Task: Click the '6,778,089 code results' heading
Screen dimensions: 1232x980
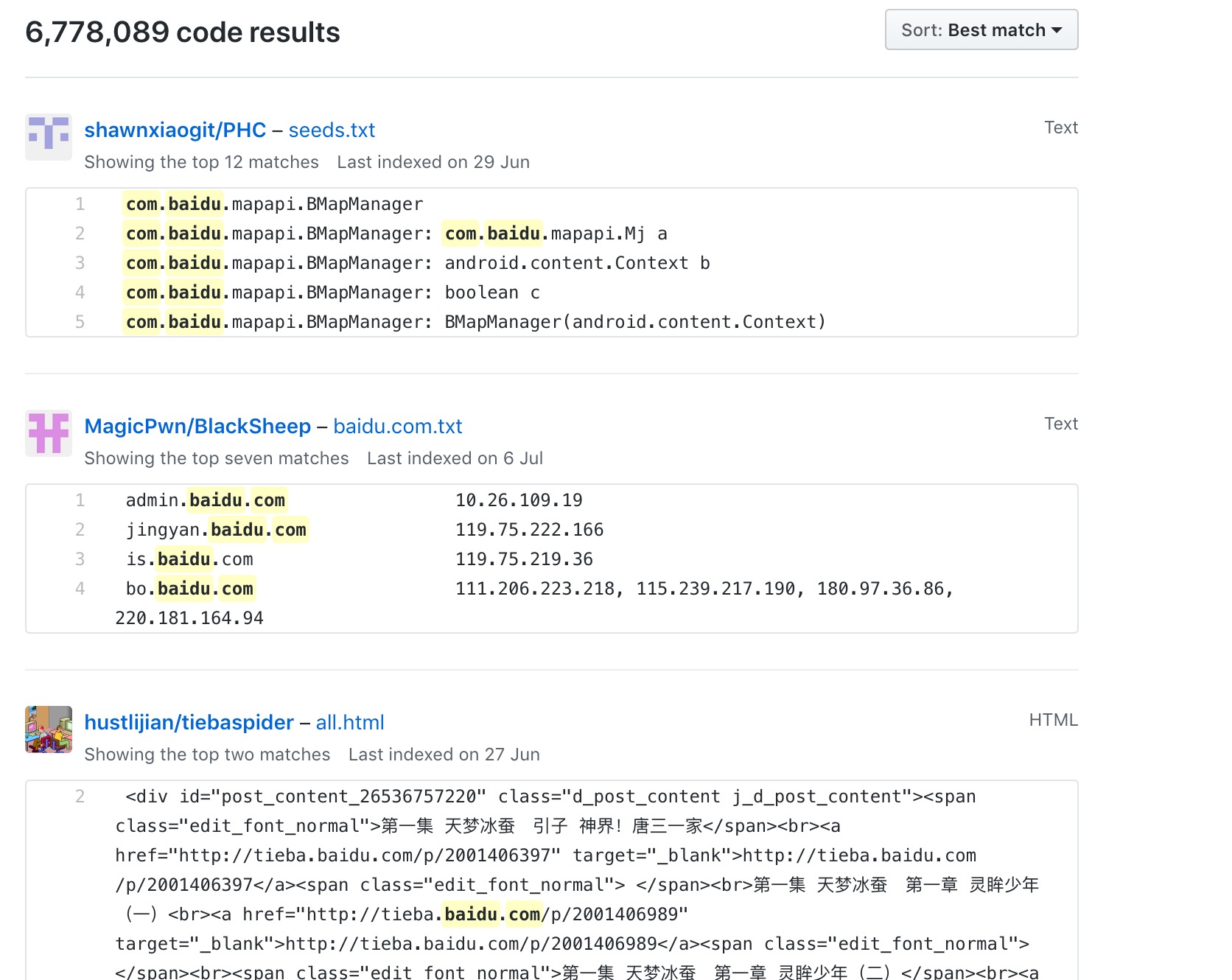Action: click(x=183, y=32)
